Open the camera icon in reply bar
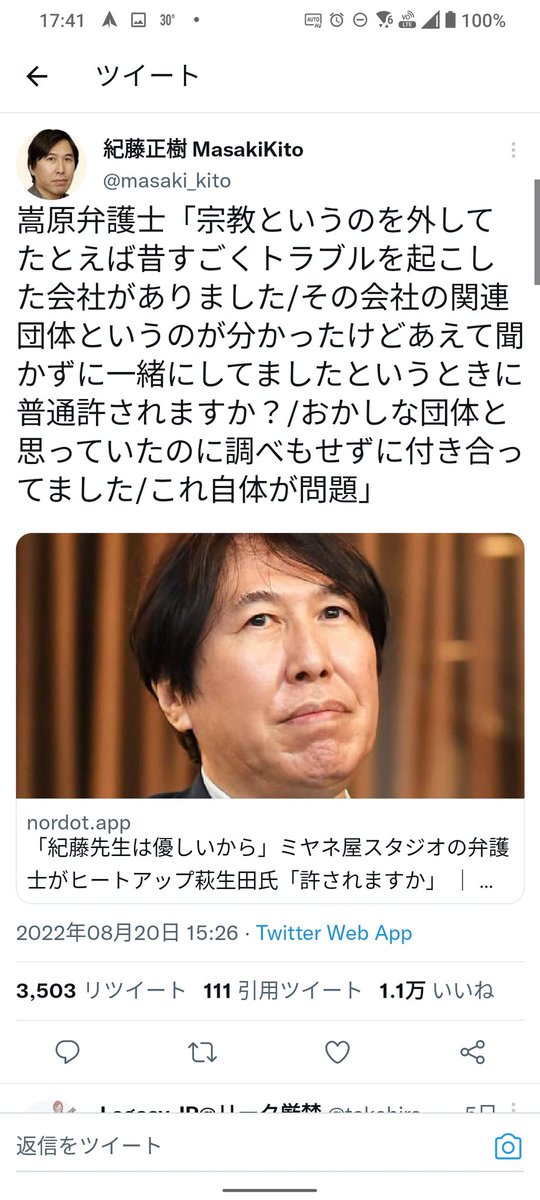The height and width of the screenshot is (1200, 540). pyautogui.click(x=508, y=1146)
